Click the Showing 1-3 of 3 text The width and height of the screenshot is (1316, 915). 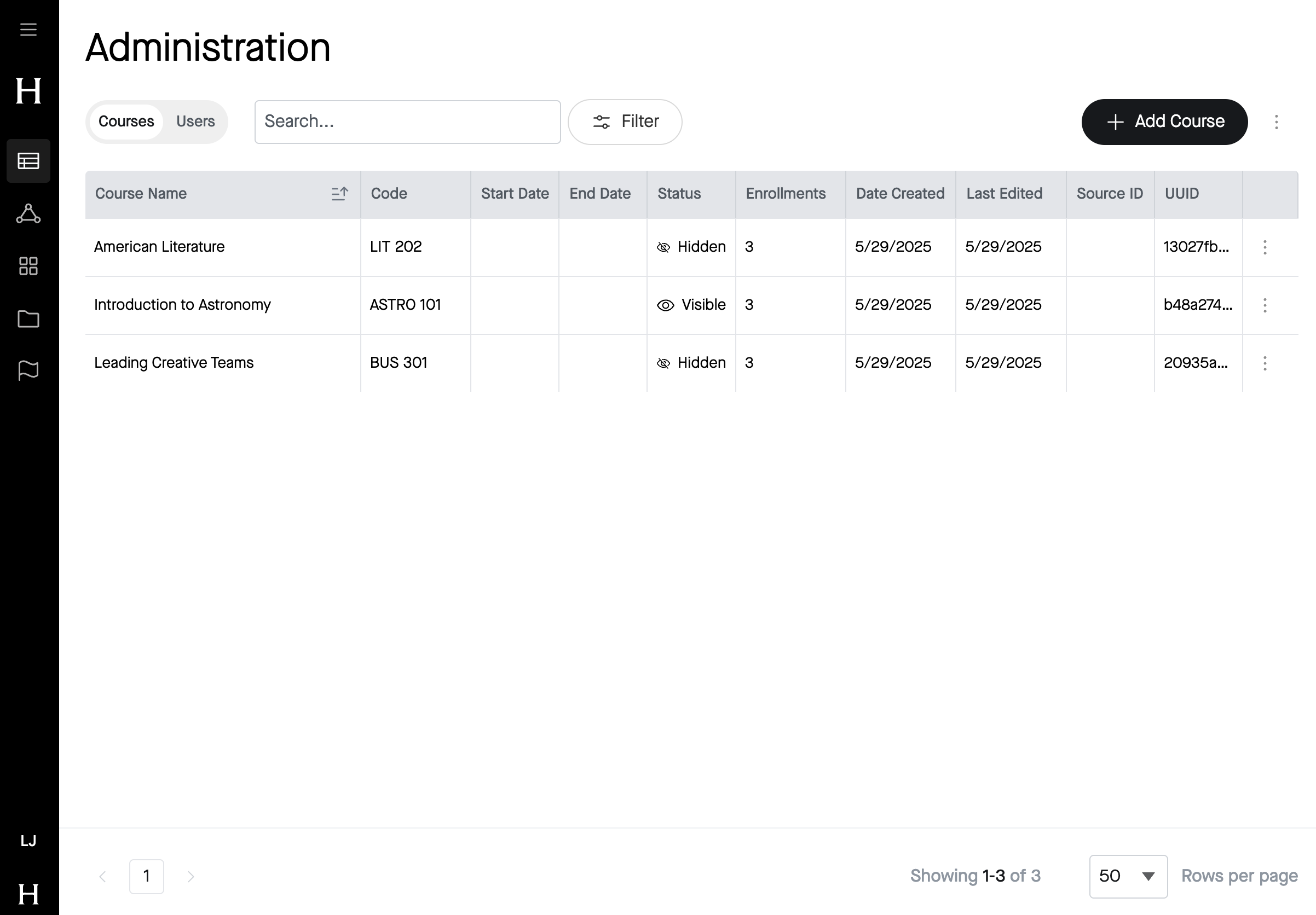975,876
